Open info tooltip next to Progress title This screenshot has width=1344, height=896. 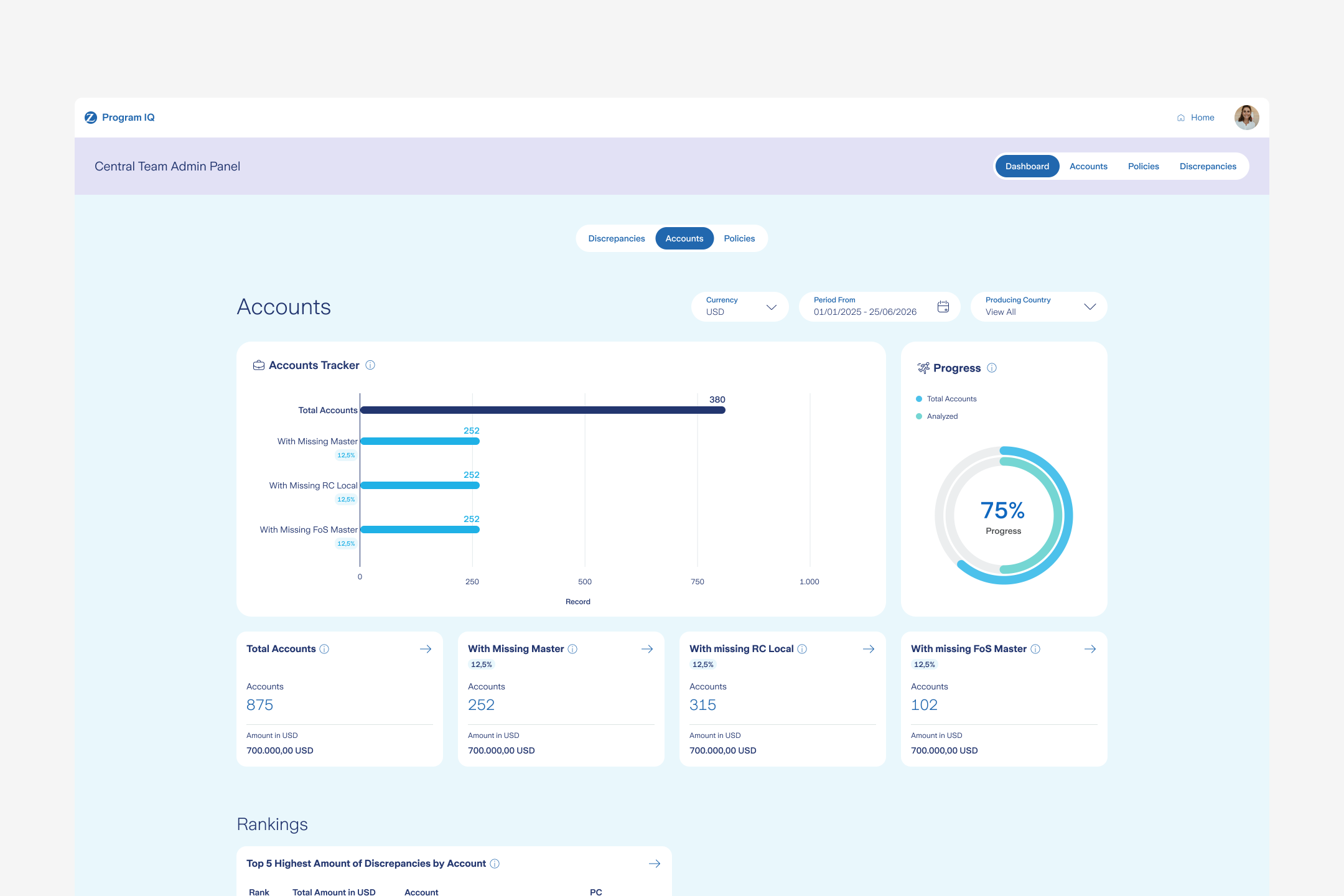[992, 368]
